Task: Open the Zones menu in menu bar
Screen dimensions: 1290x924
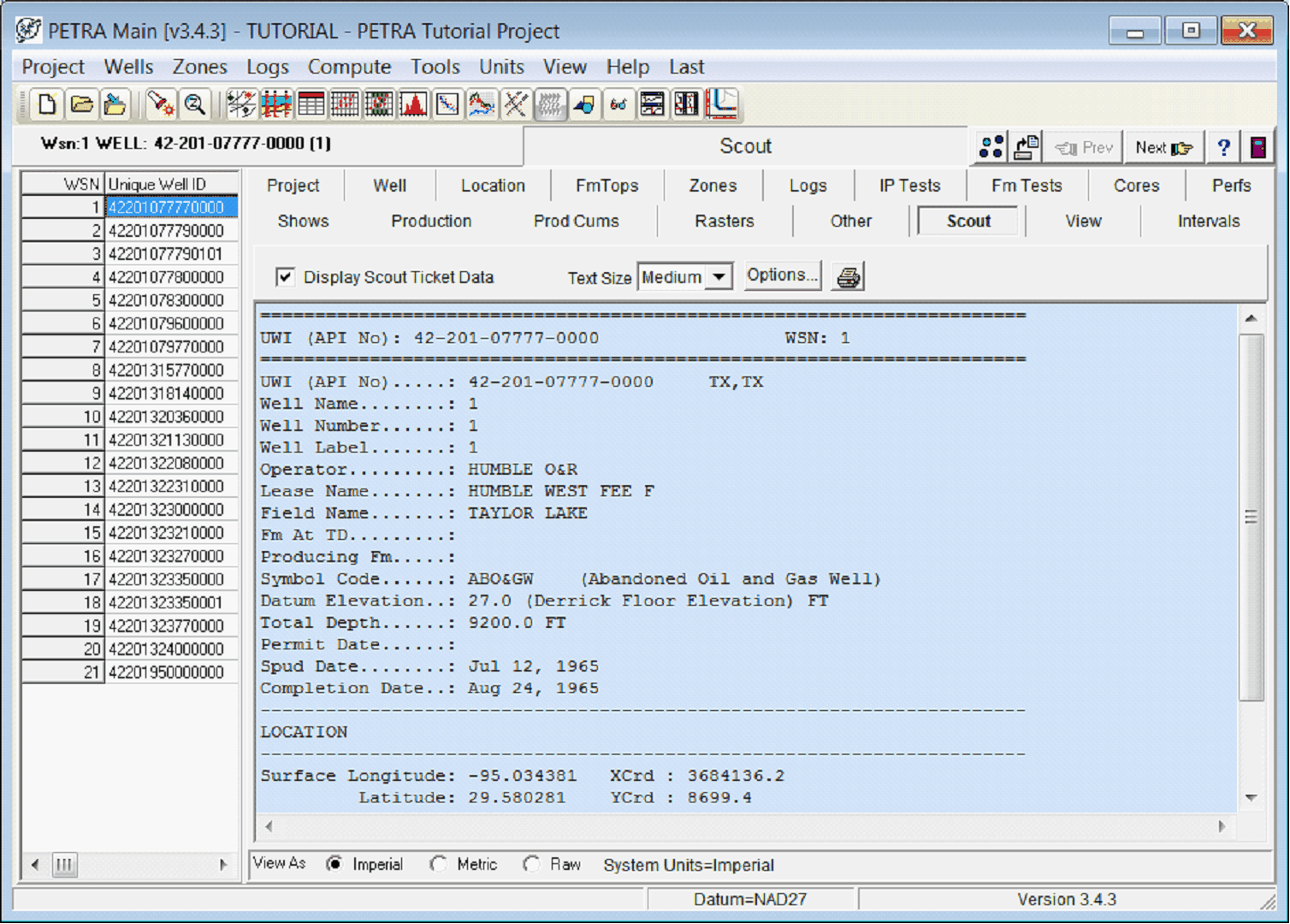Action: point(199,67)
